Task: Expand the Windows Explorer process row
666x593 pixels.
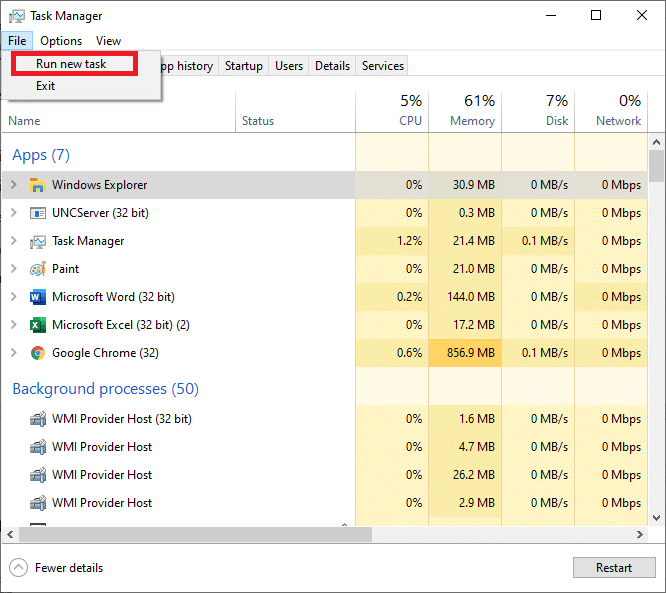Action: 14,185
